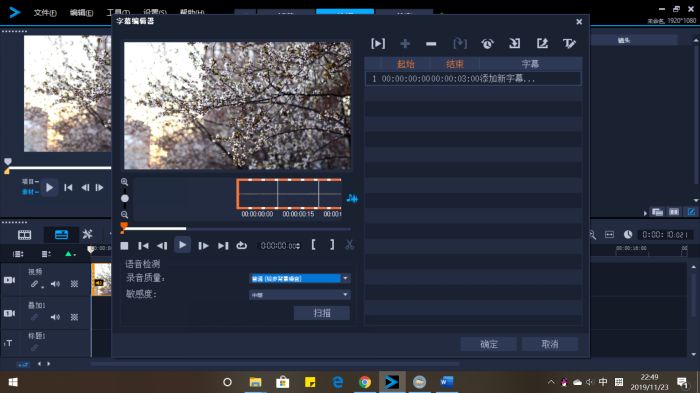This screenshot has height=393, width=700.
Task: Delete the selected subtitle with the minus icon
Action: (x=431, y=44)
